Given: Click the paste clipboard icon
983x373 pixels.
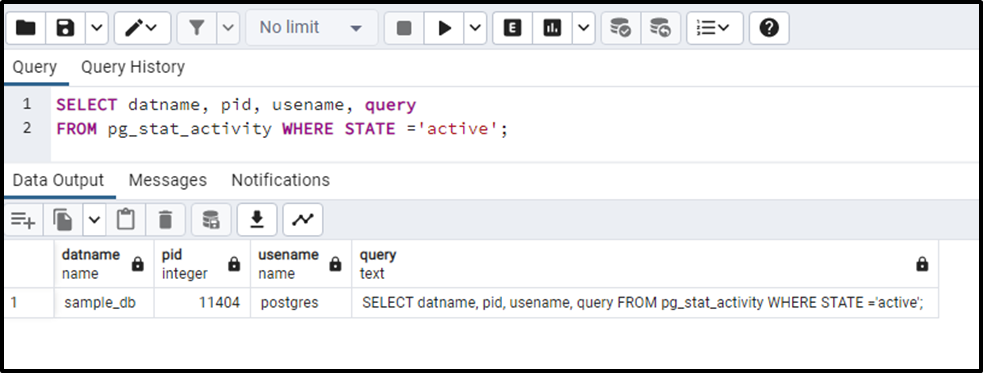Looking at the screenshot, I should click(x=125, y=220).
